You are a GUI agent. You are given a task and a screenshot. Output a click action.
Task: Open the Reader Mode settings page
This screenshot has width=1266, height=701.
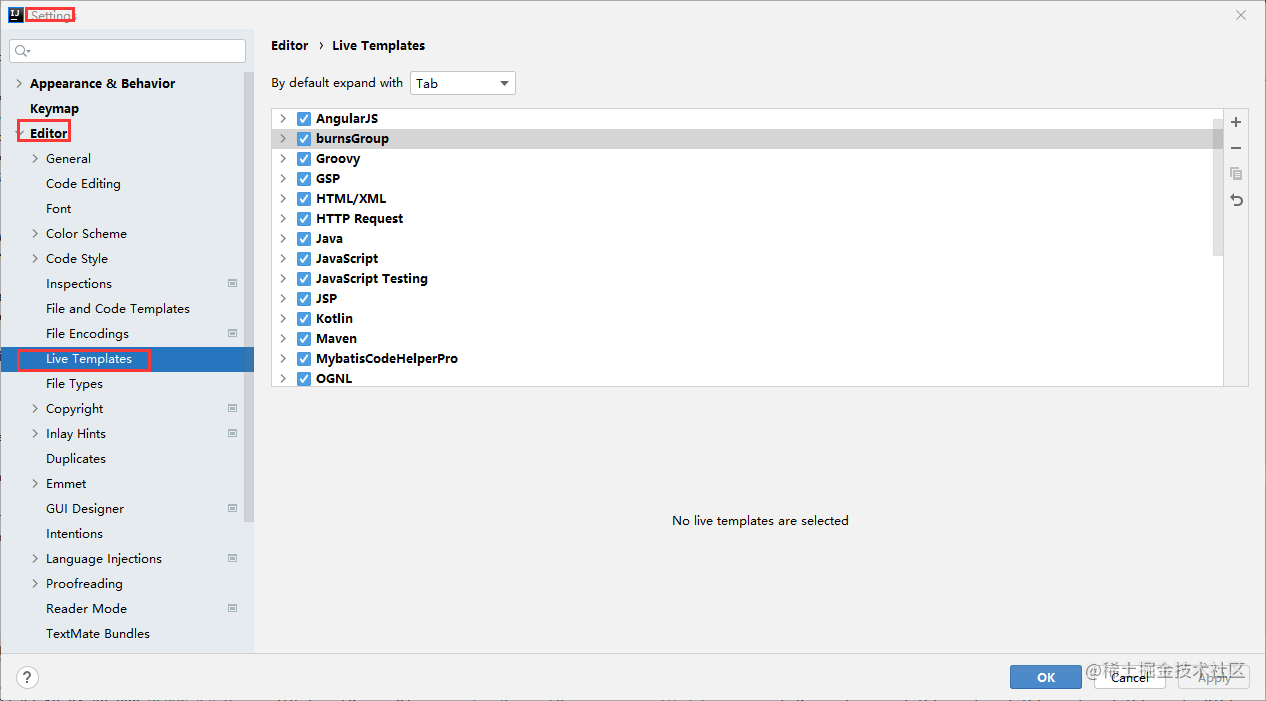(86, 608)
